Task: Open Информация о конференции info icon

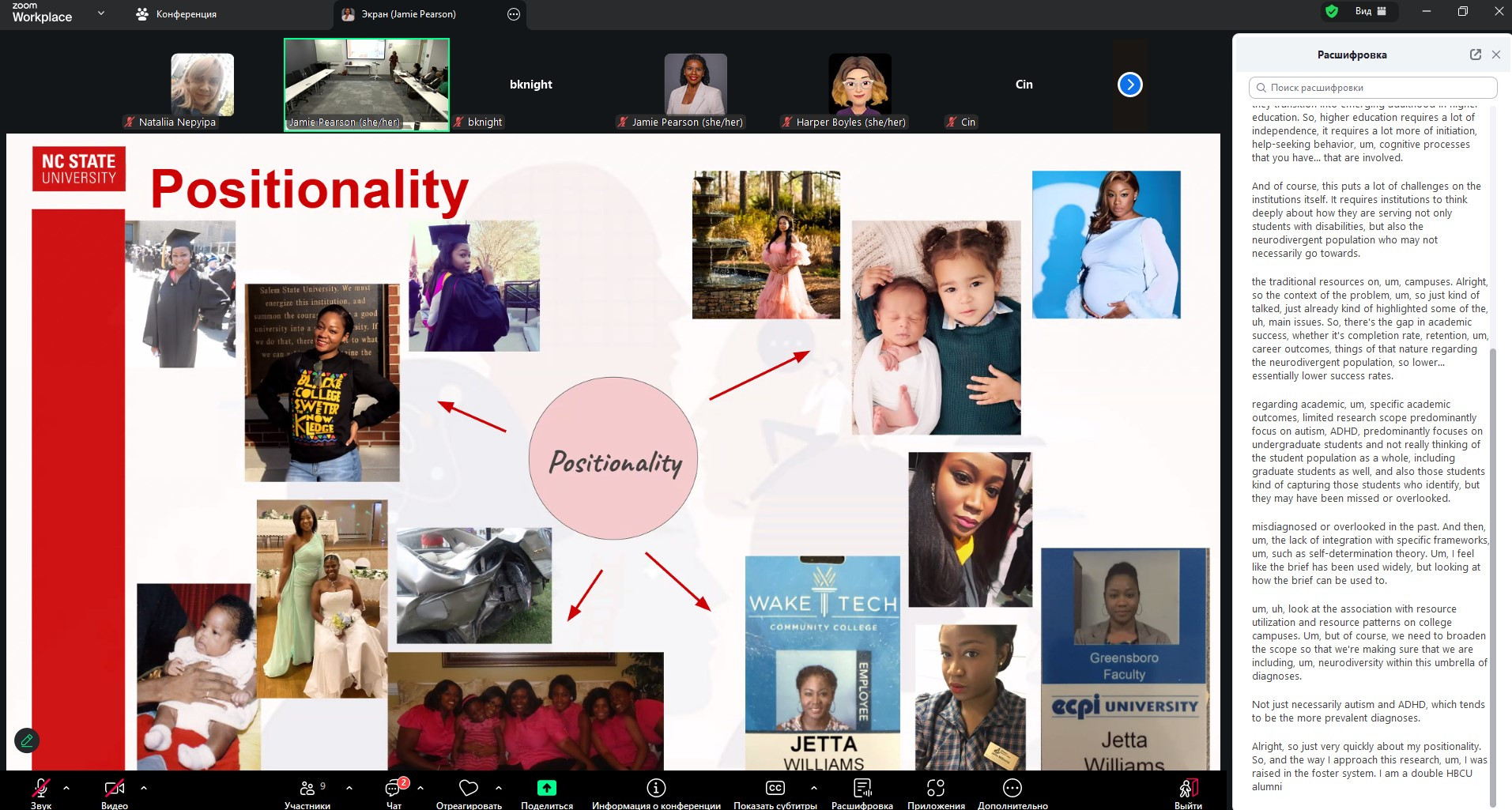Action: coord(655,788)
